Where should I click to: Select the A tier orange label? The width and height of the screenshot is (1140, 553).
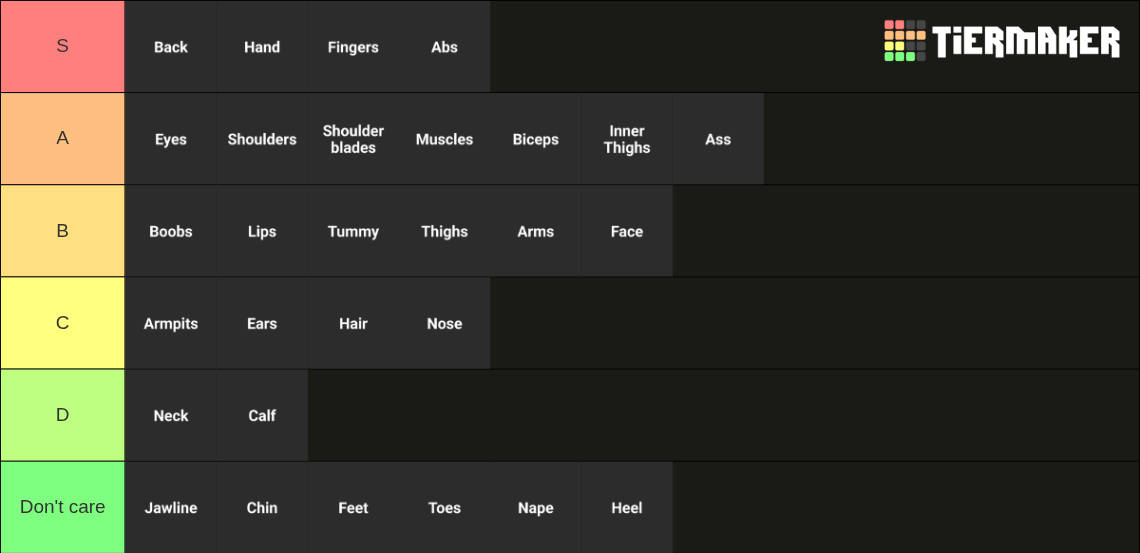tap(63, 139)
